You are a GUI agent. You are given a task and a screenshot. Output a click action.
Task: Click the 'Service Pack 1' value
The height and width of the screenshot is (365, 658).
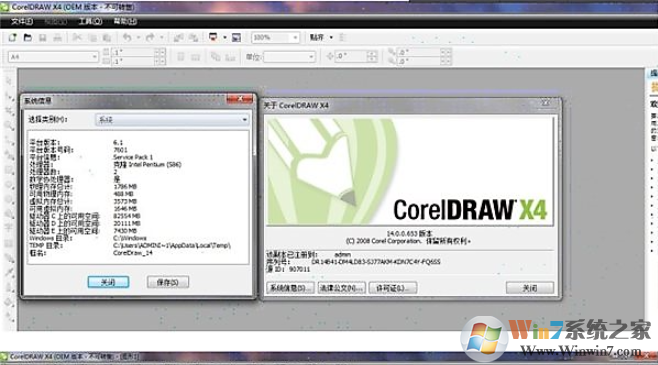point(133,157)
